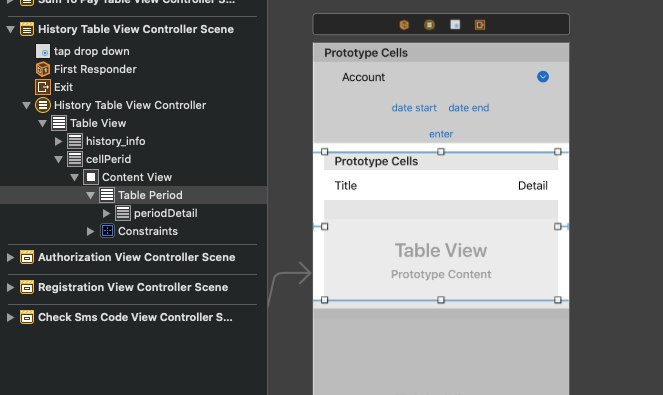This screenshot has height=395, width=663.
Task: Expand the history_info cell row
Action: pos(58,141)
